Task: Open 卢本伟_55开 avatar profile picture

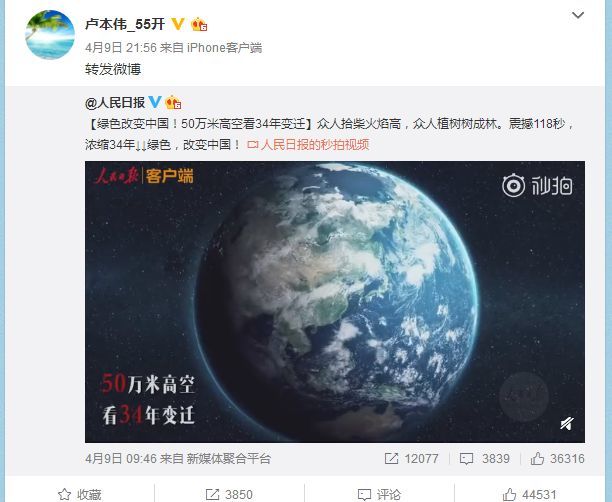Action: click(50, 35)
